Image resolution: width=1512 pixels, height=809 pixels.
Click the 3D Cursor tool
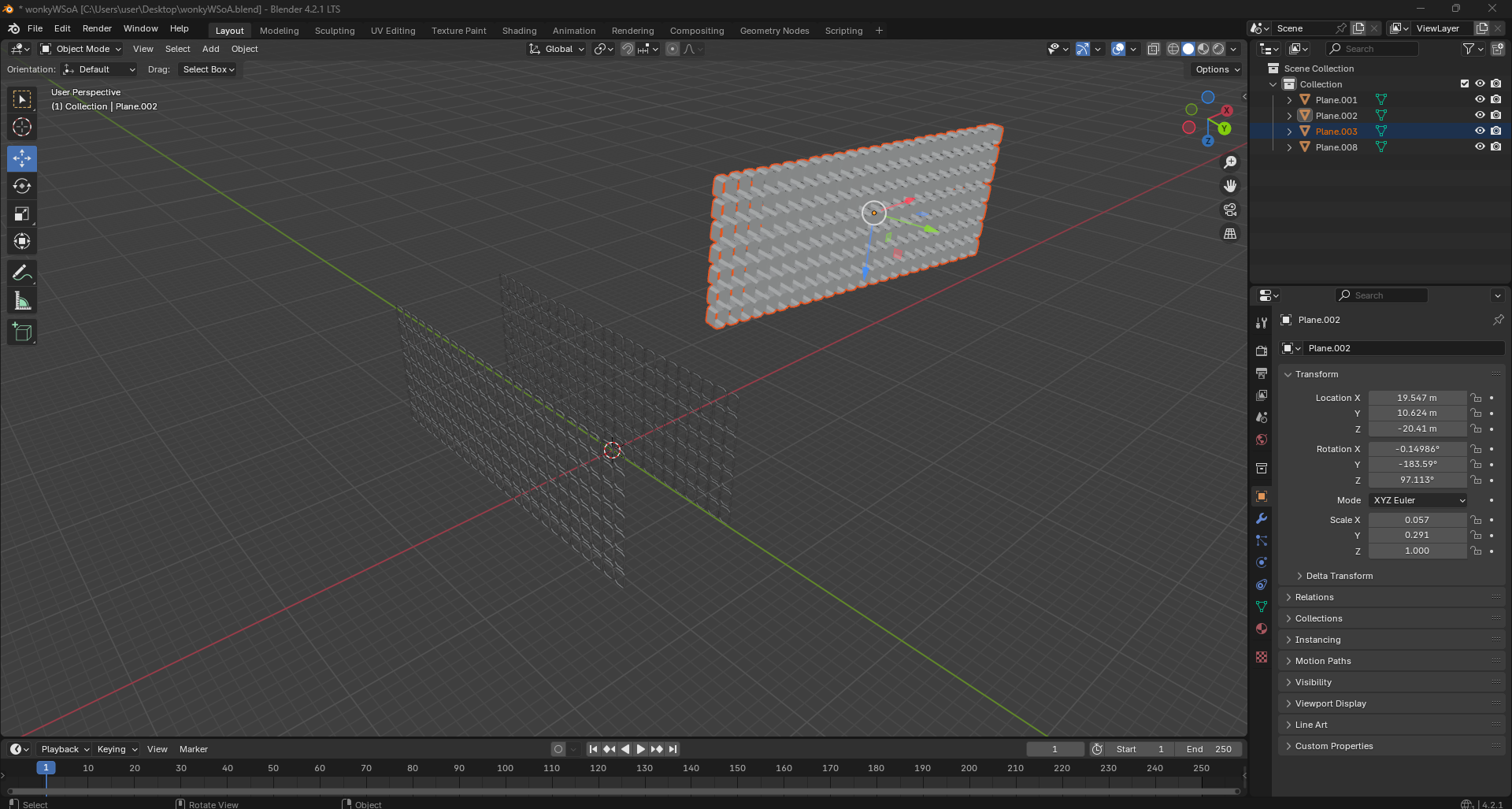pos(22,127)
